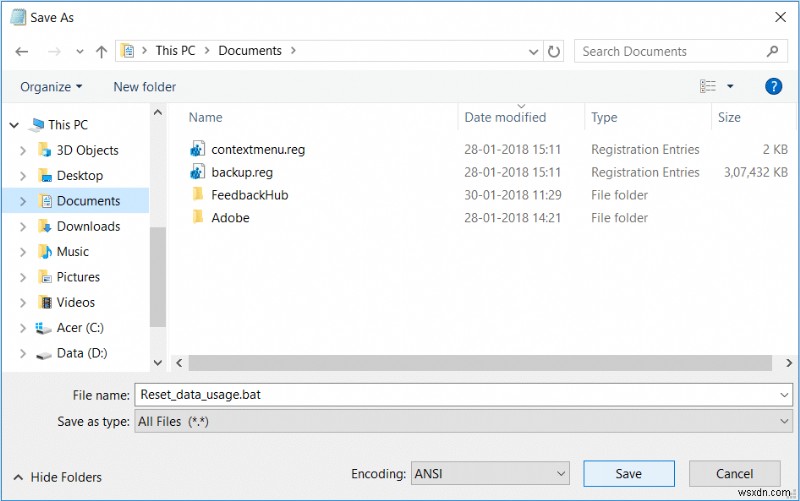Select 3D Objects in the sidebar

tap(87, 151)
